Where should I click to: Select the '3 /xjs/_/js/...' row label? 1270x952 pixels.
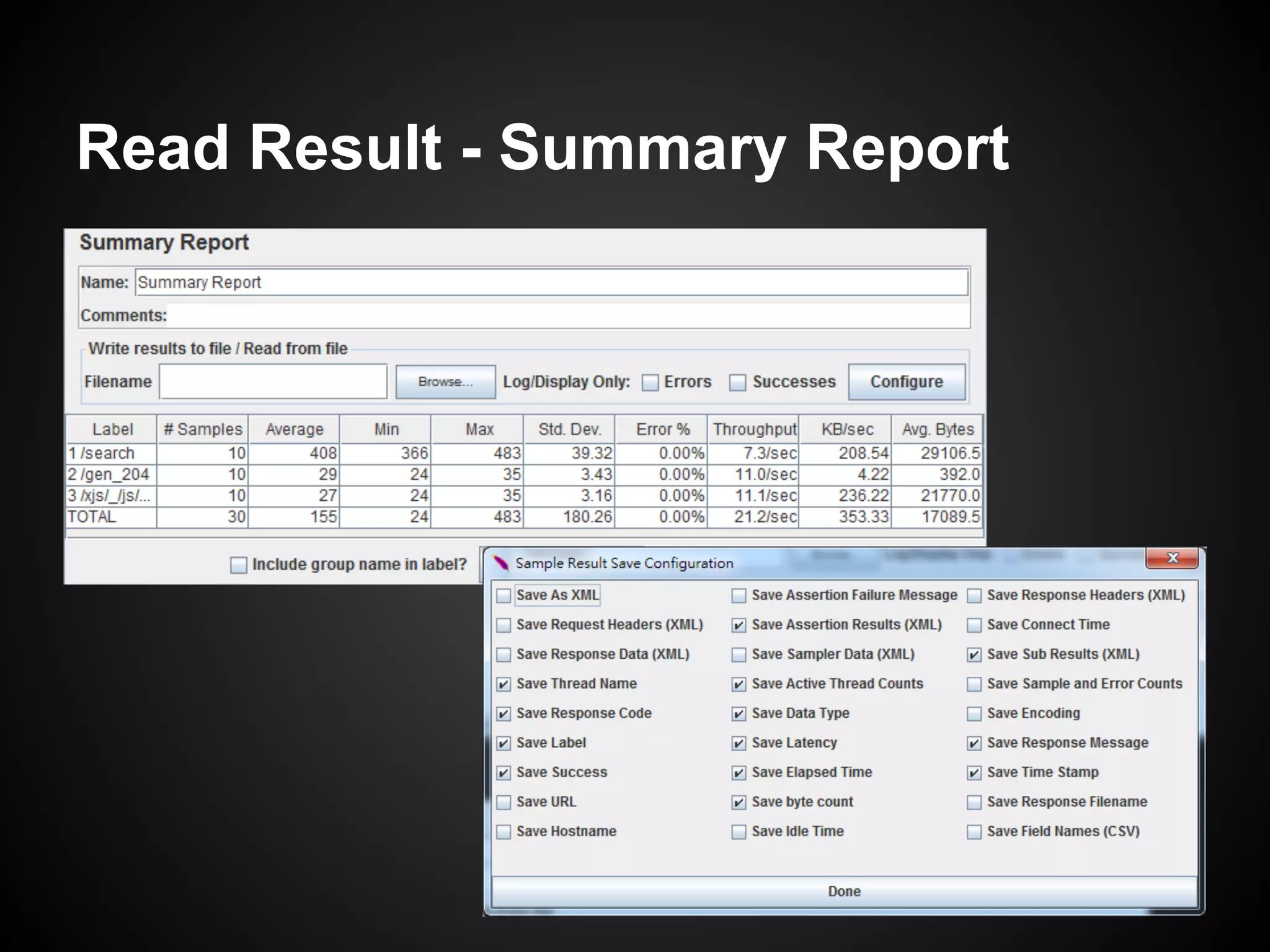coord(112,496)
